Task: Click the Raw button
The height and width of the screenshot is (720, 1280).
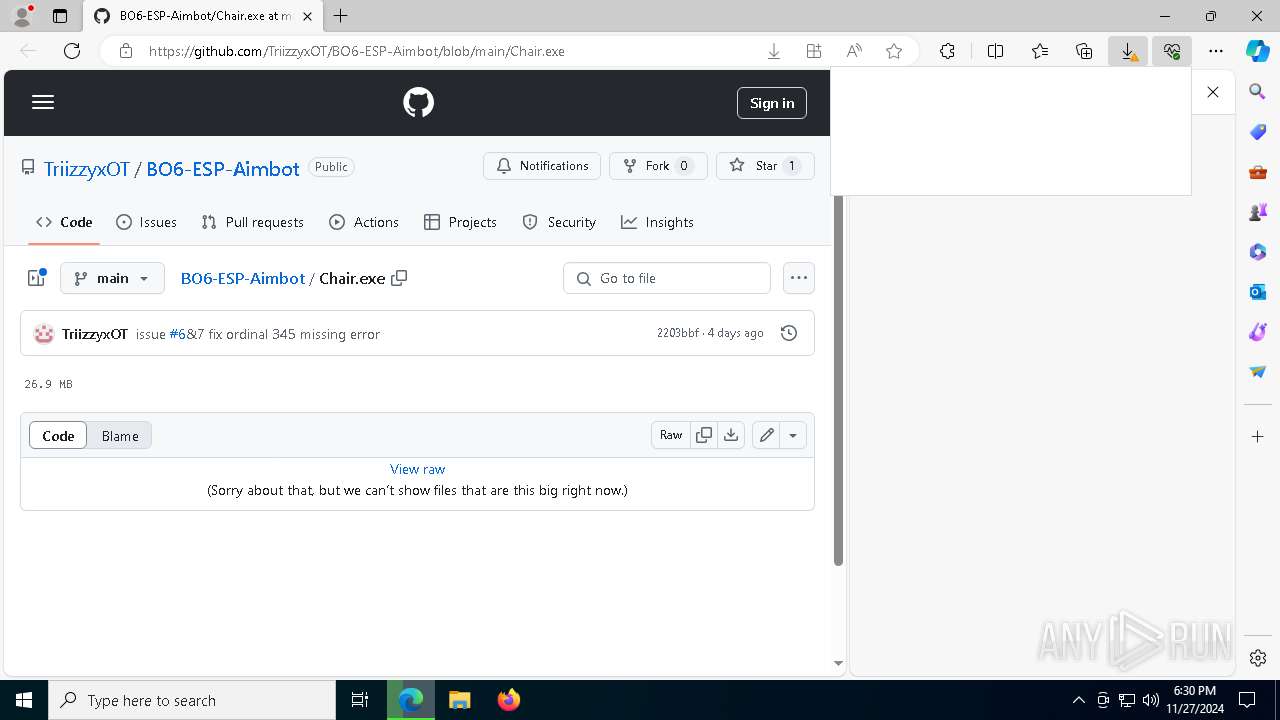Action: 671,435
